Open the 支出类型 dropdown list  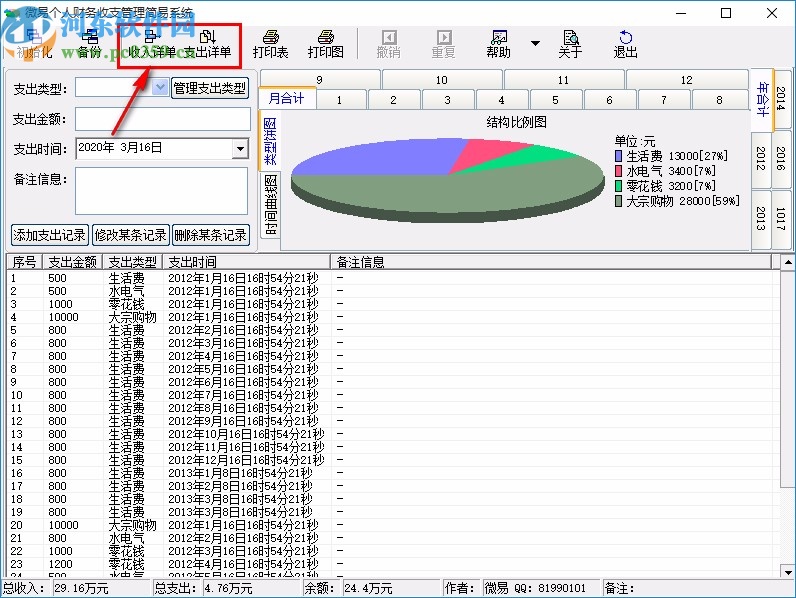click(x=160, y=87)
